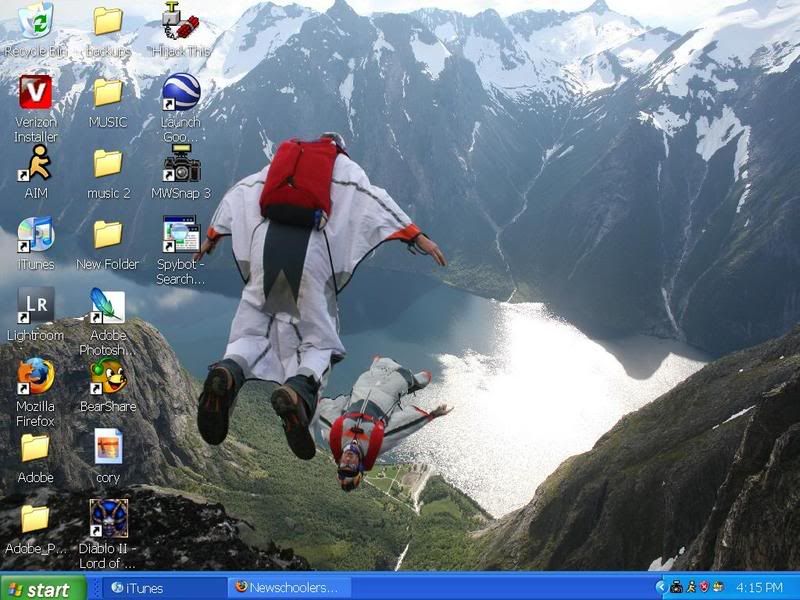The height and width of the screenshot is (600, 800).
Task: Switch to Newschoolers Firefox taskbar window
Action: tap(288, 588)
